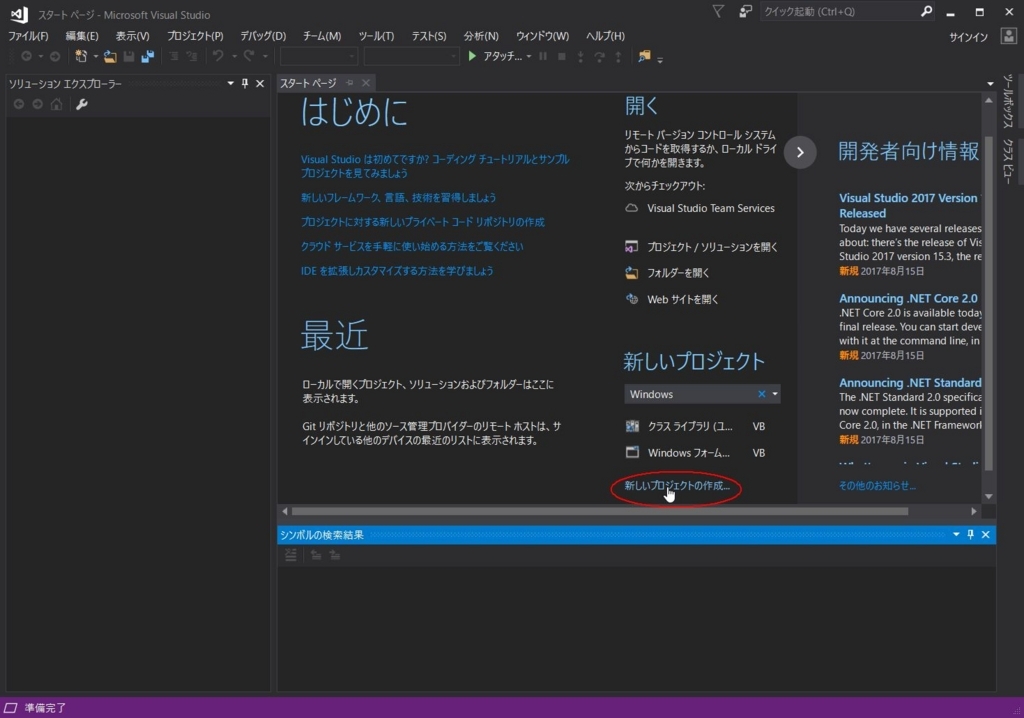Viewport: 1024px width, 718px height.
Task: Click the Solution Explorer back arrow icon
Action: (19, 104)
